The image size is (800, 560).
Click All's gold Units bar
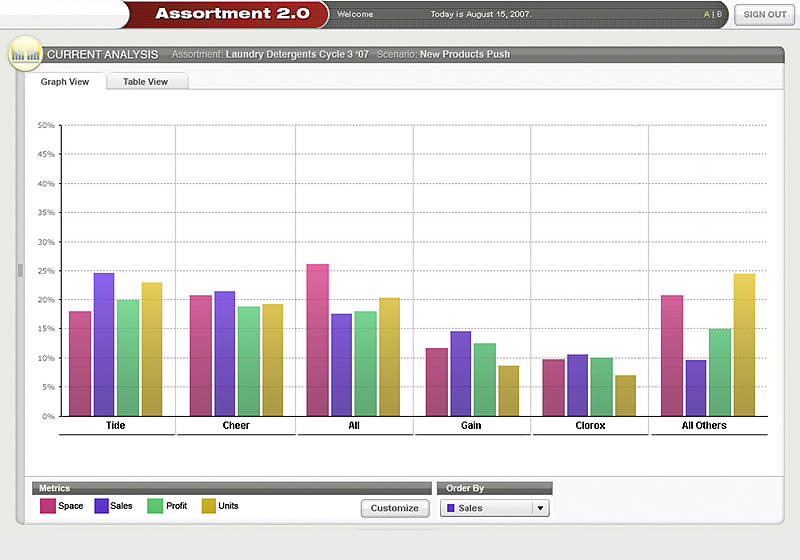[x=390, y=357]
